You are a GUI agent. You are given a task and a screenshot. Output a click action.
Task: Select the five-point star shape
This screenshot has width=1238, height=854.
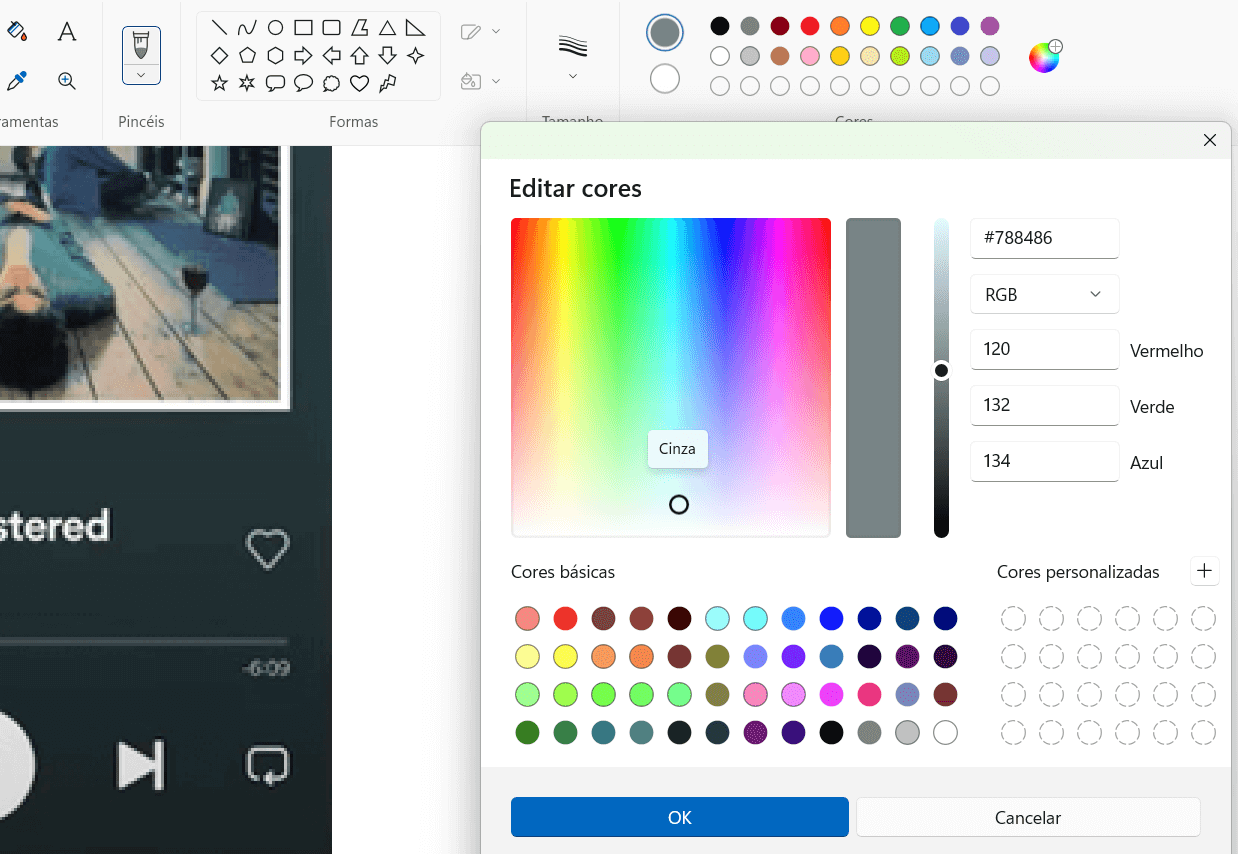pos(219,83)
